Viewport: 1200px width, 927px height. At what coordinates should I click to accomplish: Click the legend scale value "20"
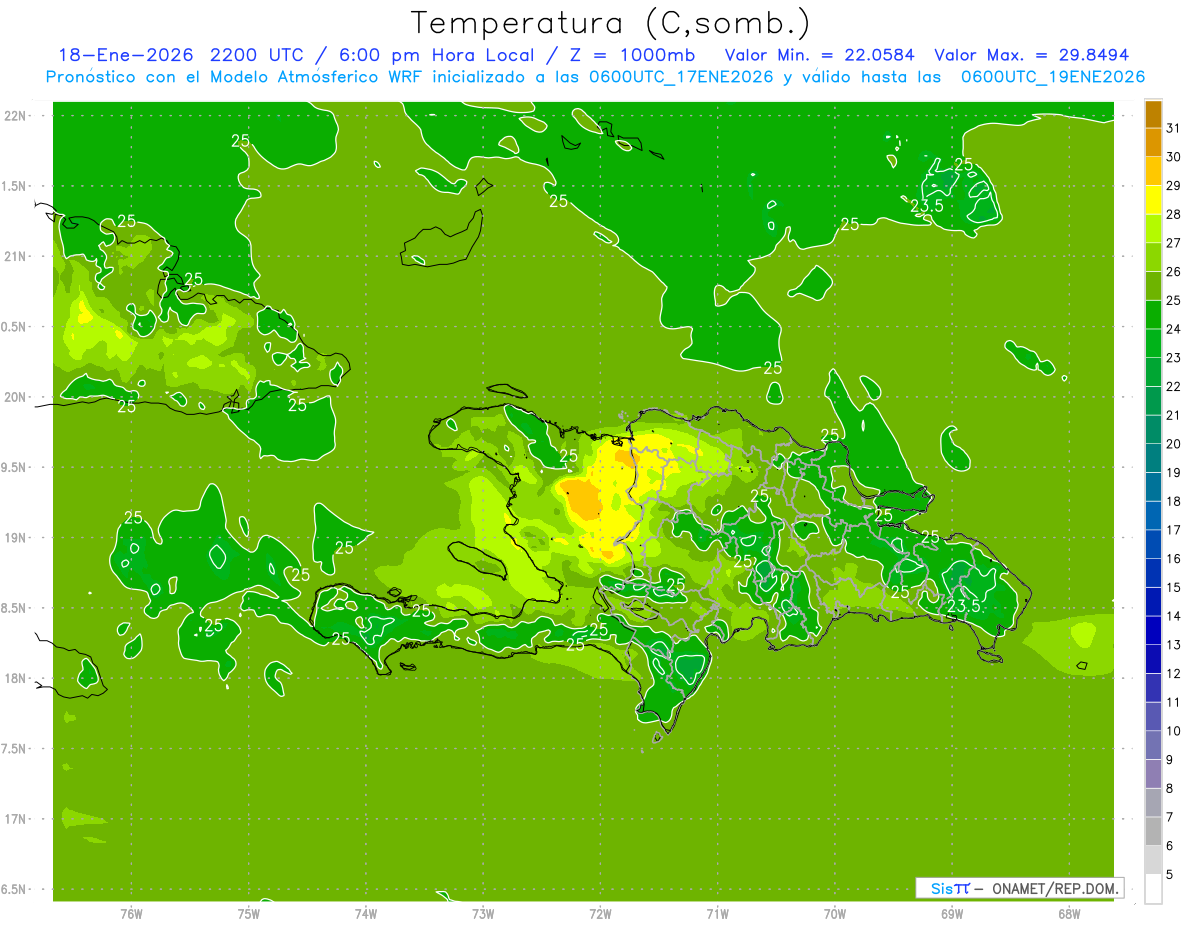1174,444
